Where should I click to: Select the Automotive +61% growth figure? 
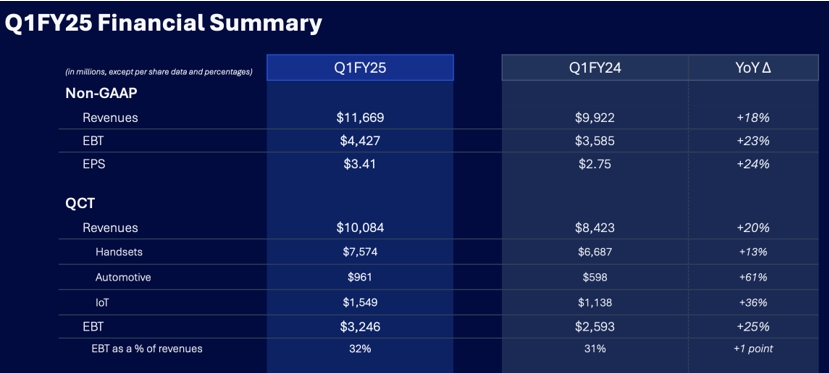(753, 277)
